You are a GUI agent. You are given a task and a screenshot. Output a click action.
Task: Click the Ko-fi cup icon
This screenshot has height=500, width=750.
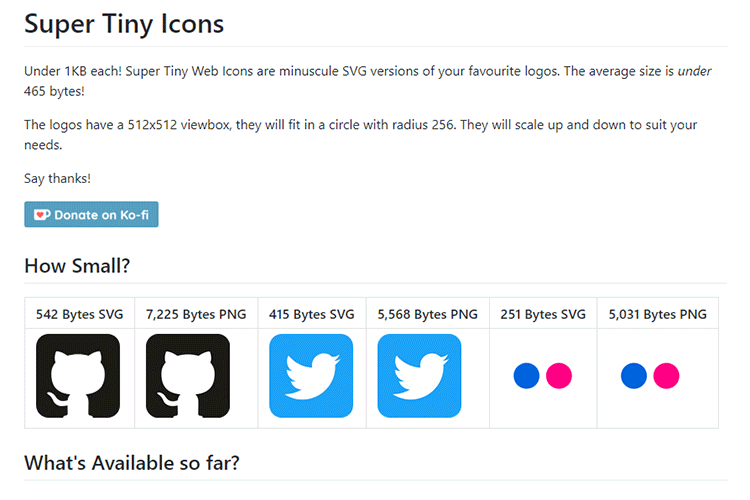coord(41,214)
